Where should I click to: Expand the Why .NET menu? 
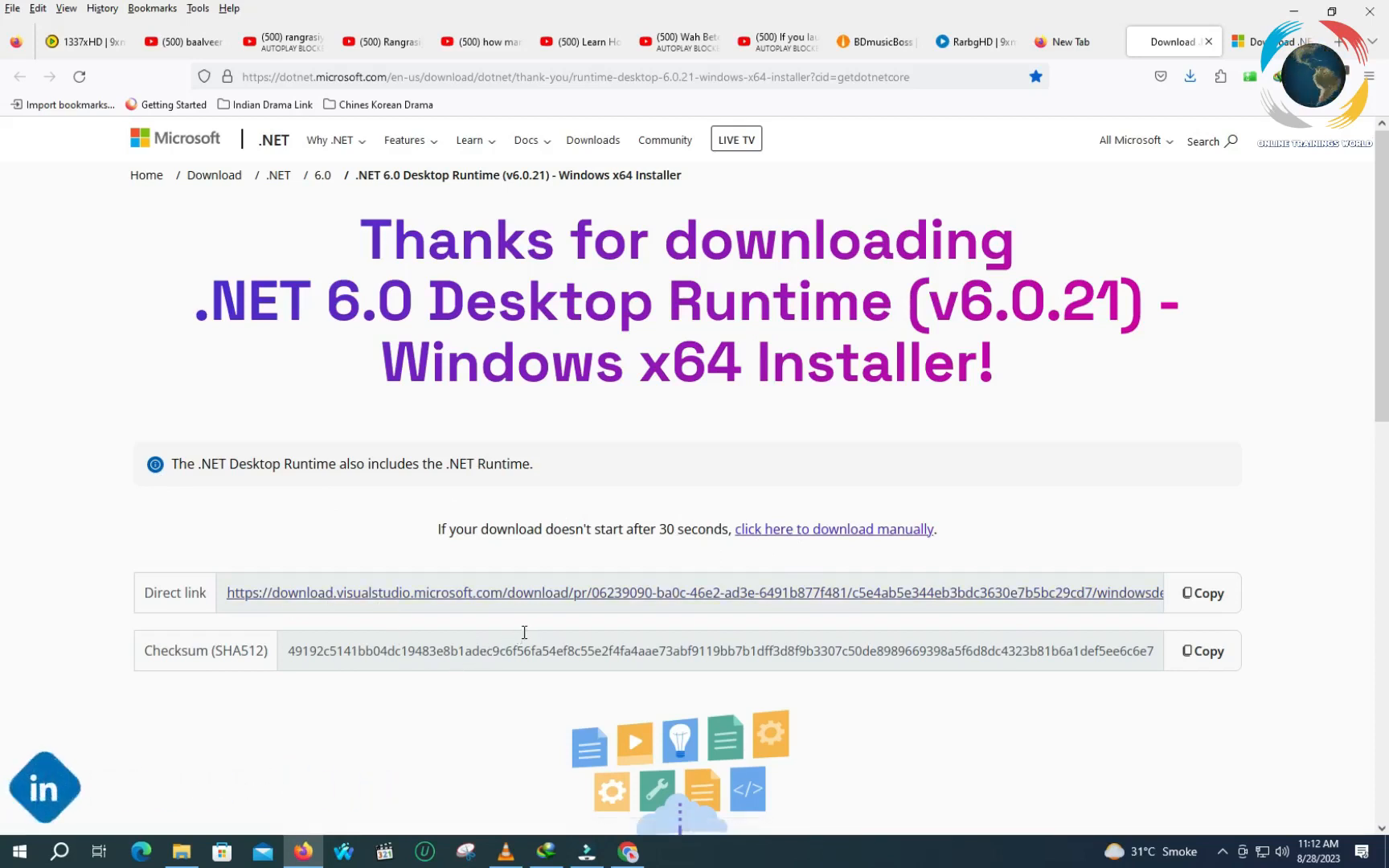[336, 140]
